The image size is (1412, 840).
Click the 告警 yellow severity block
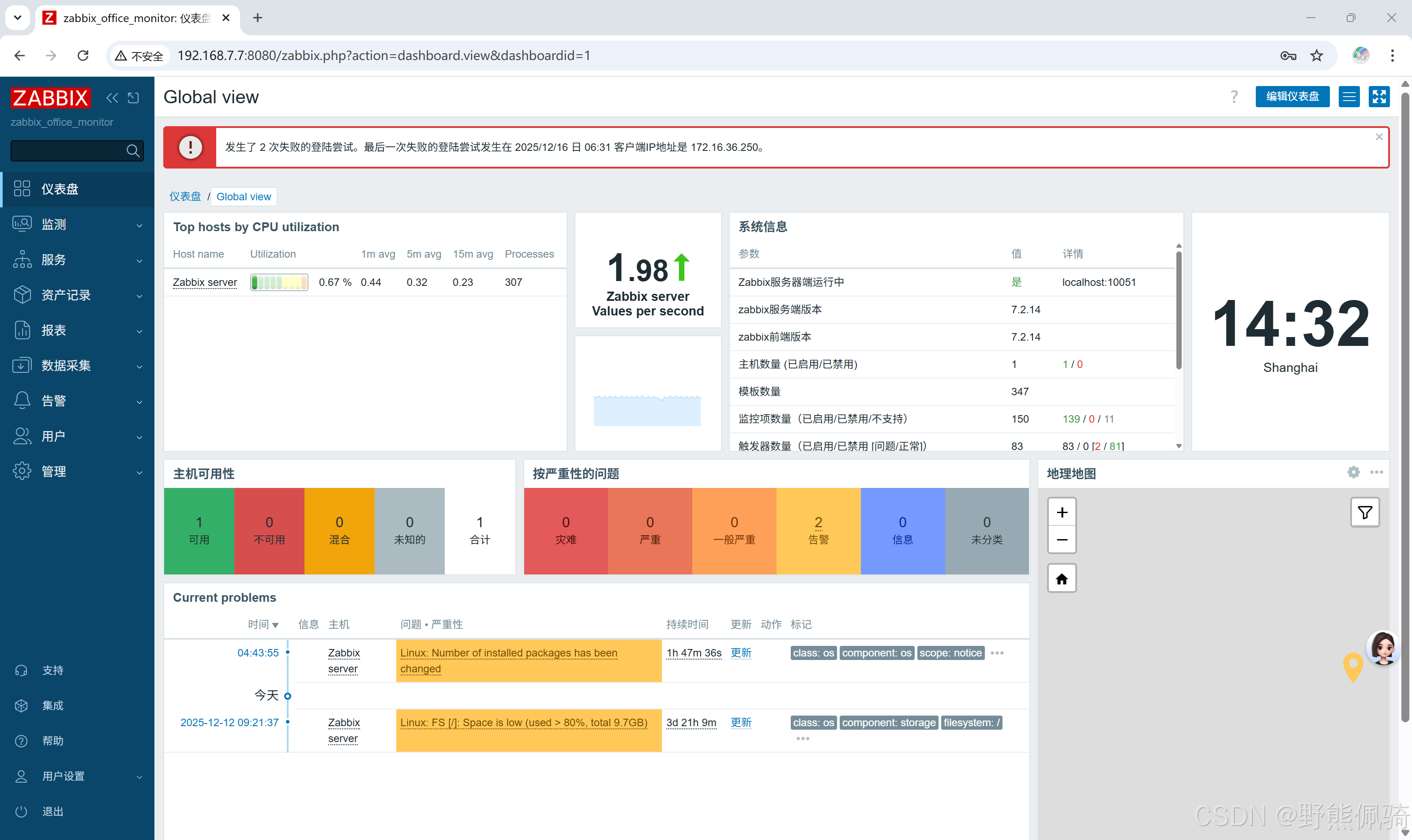coord(818,530)
